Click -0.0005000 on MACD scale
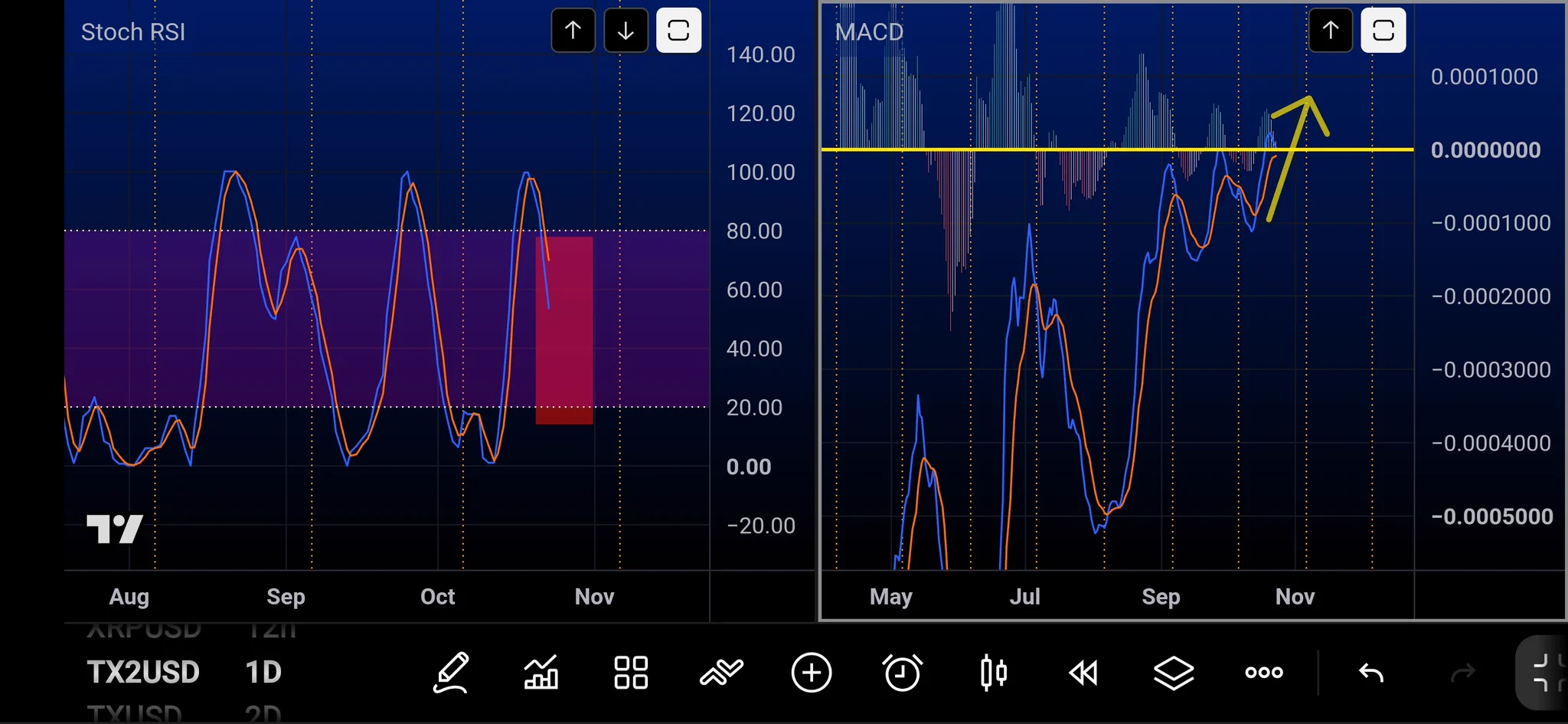1568x724 pixels. [1491, 516]
